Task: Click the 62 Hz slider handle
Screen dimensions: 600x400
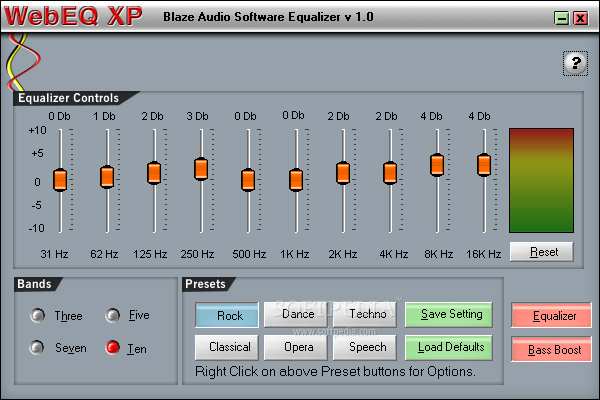Action: coord(107,177)
